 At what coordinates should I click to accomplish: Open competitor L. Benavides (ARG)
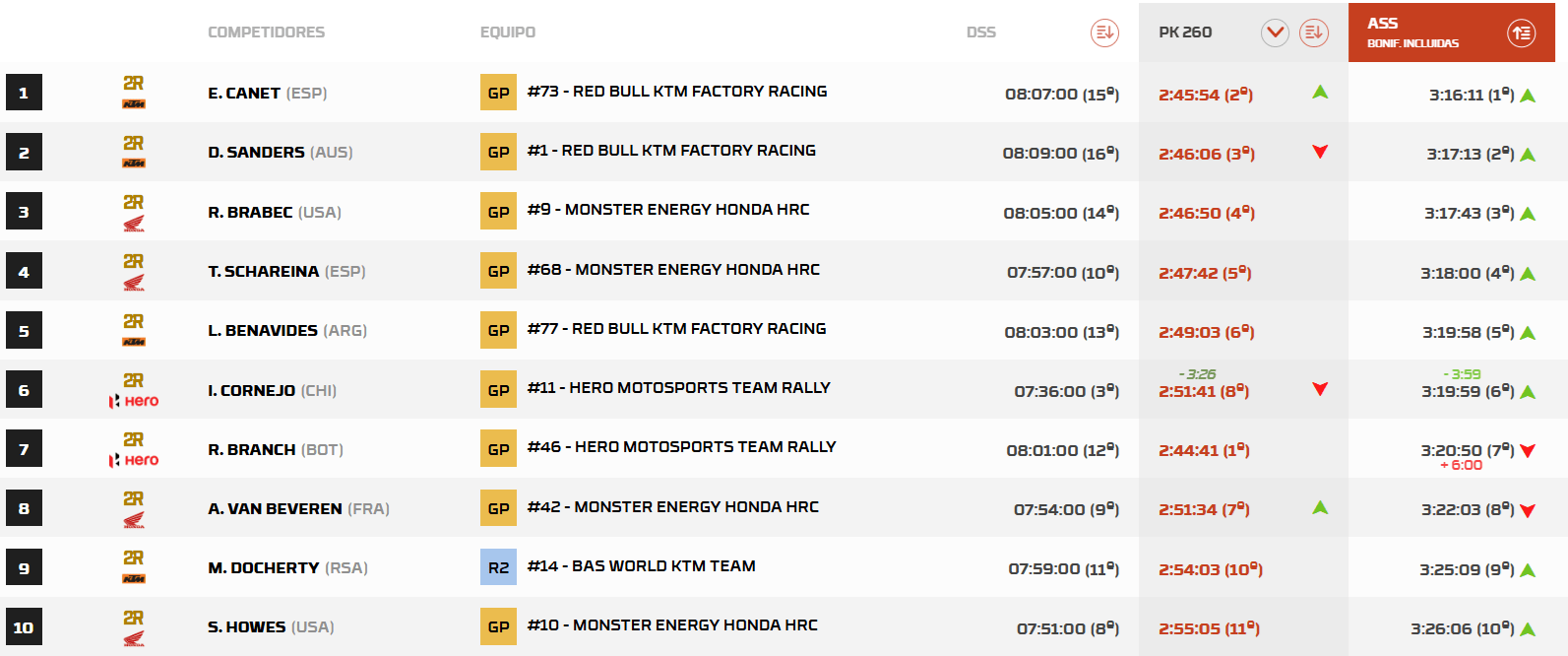286,331
